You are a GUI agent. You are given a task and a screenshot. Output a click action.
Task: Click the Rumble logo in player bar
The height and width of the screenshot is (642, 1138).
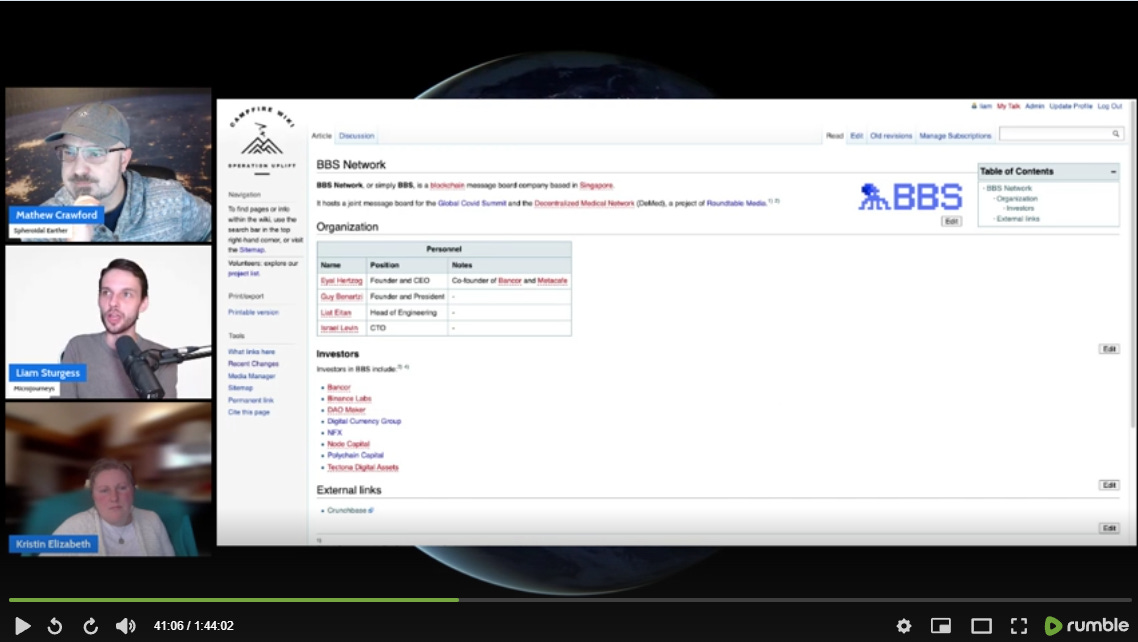click(x=1086, y=625)
